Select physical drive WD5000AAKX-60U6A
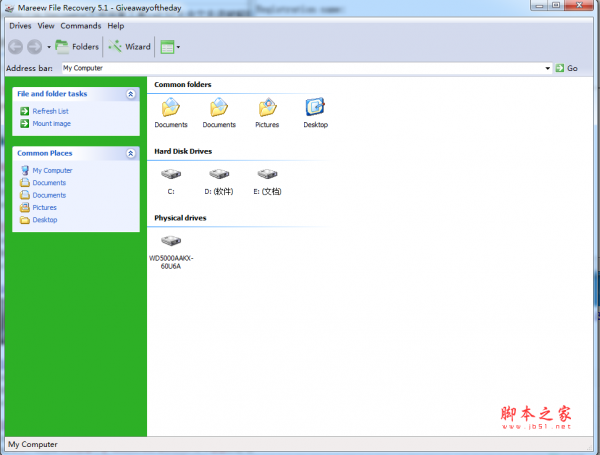The height and width of the screenshot is (455, 600). pyautogui.click(x=171, y=252)
